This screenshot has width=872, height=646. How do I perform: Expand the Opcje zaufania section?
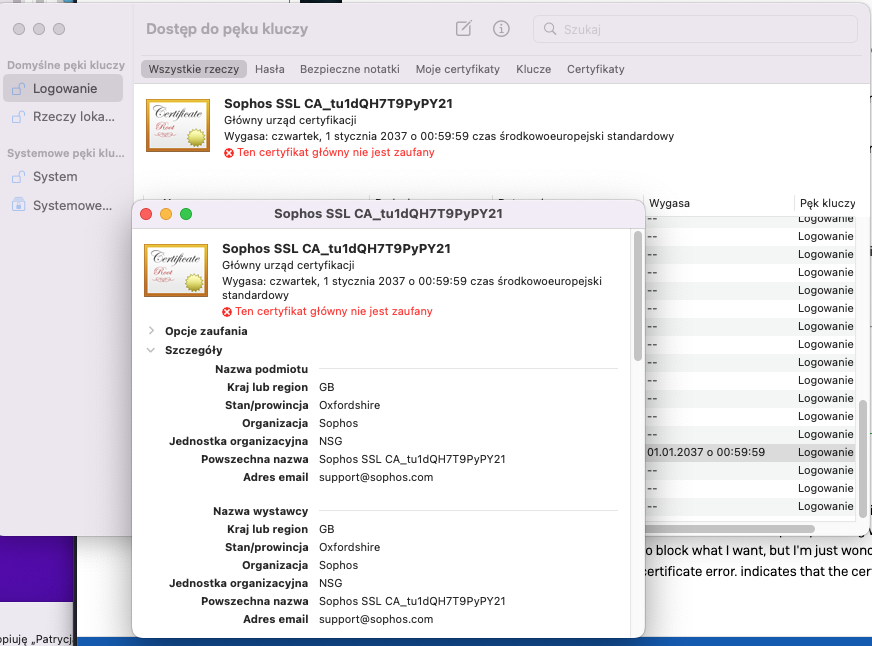(x=151, y=331)
